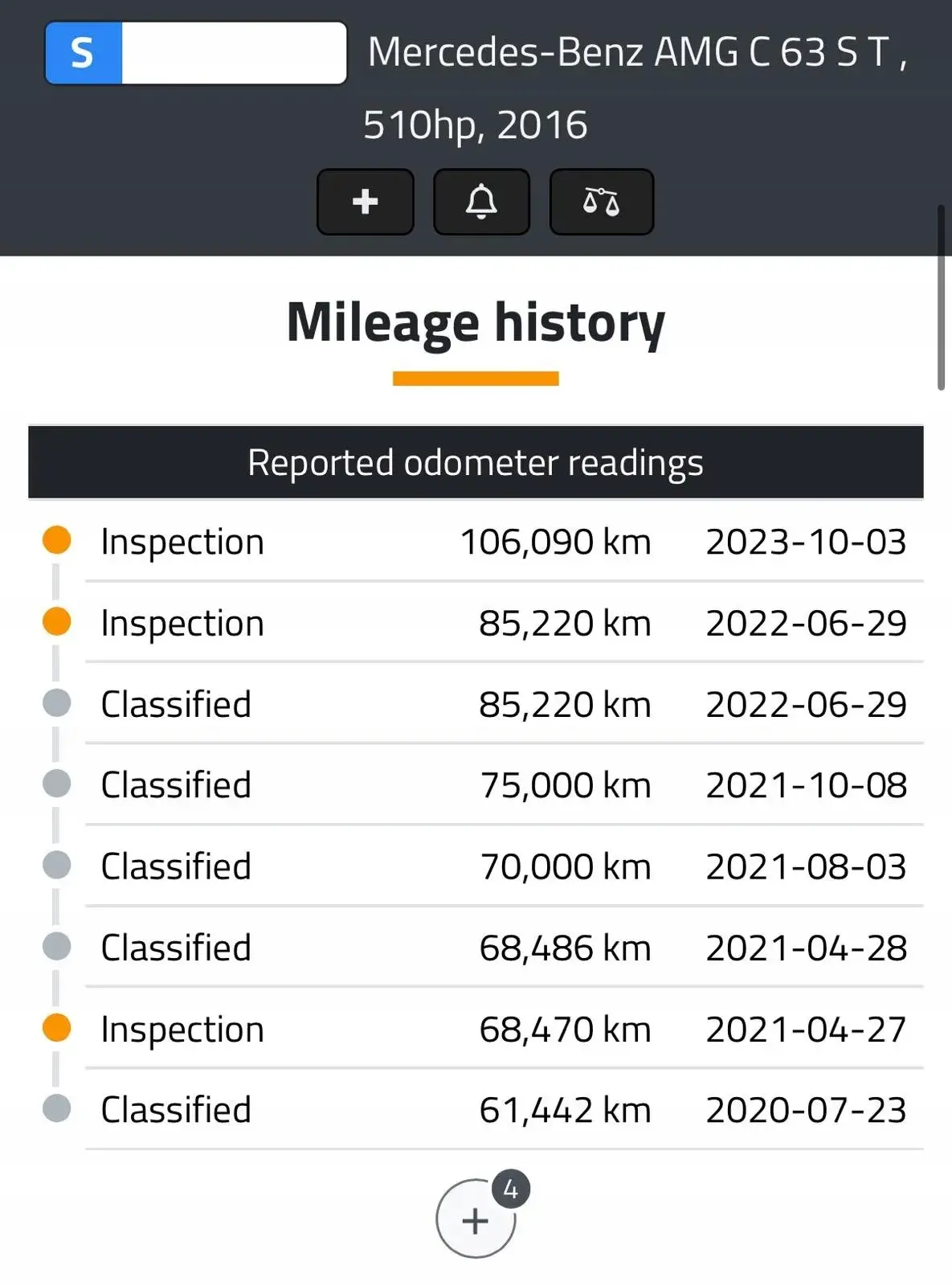This screenshot has width=952, height=1286.
Task: Click grey dot beside 85,220 km Classified
Action: tap(56, 702)
